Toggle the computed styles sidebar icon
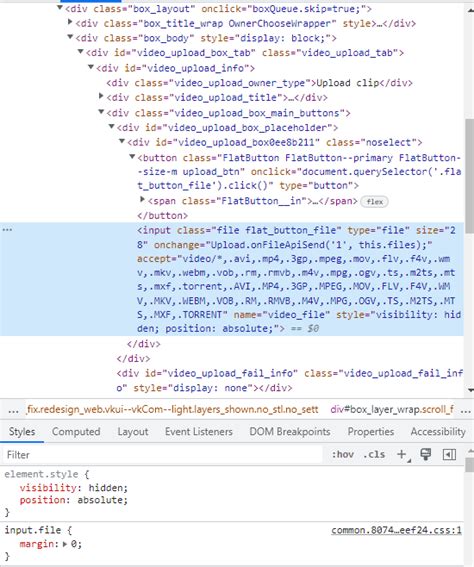 [449, 455]
